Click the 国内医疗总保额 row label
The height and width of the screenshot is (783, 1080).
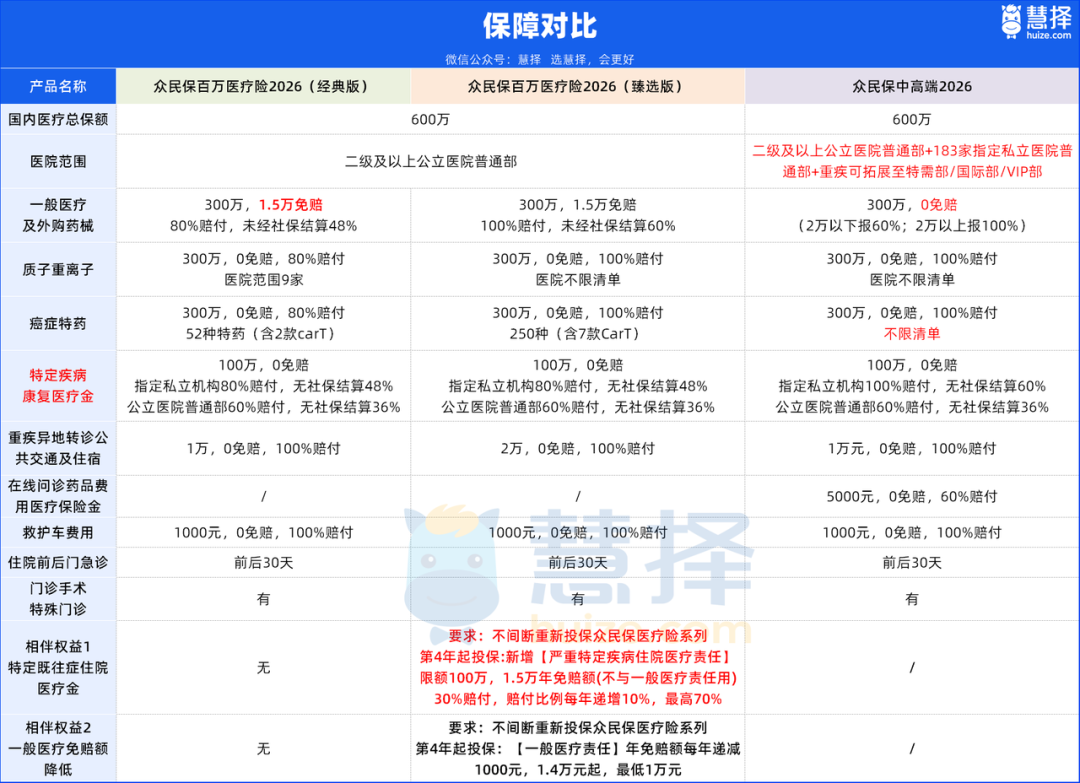coord(58,119)
